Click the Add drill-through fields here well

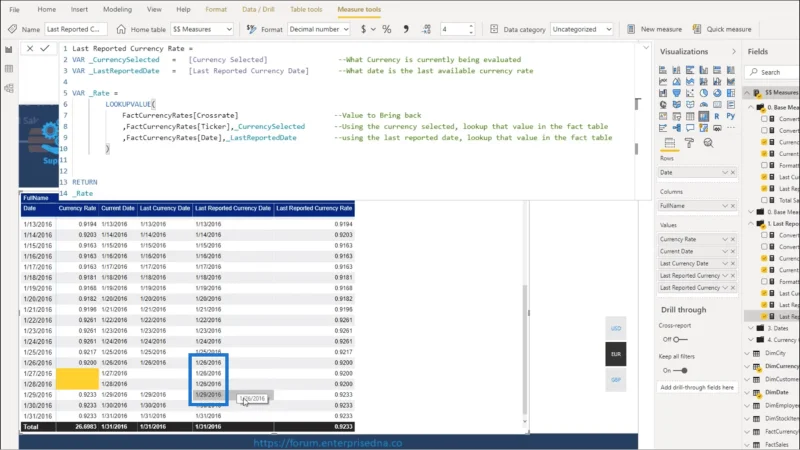(x=697, y=387)
